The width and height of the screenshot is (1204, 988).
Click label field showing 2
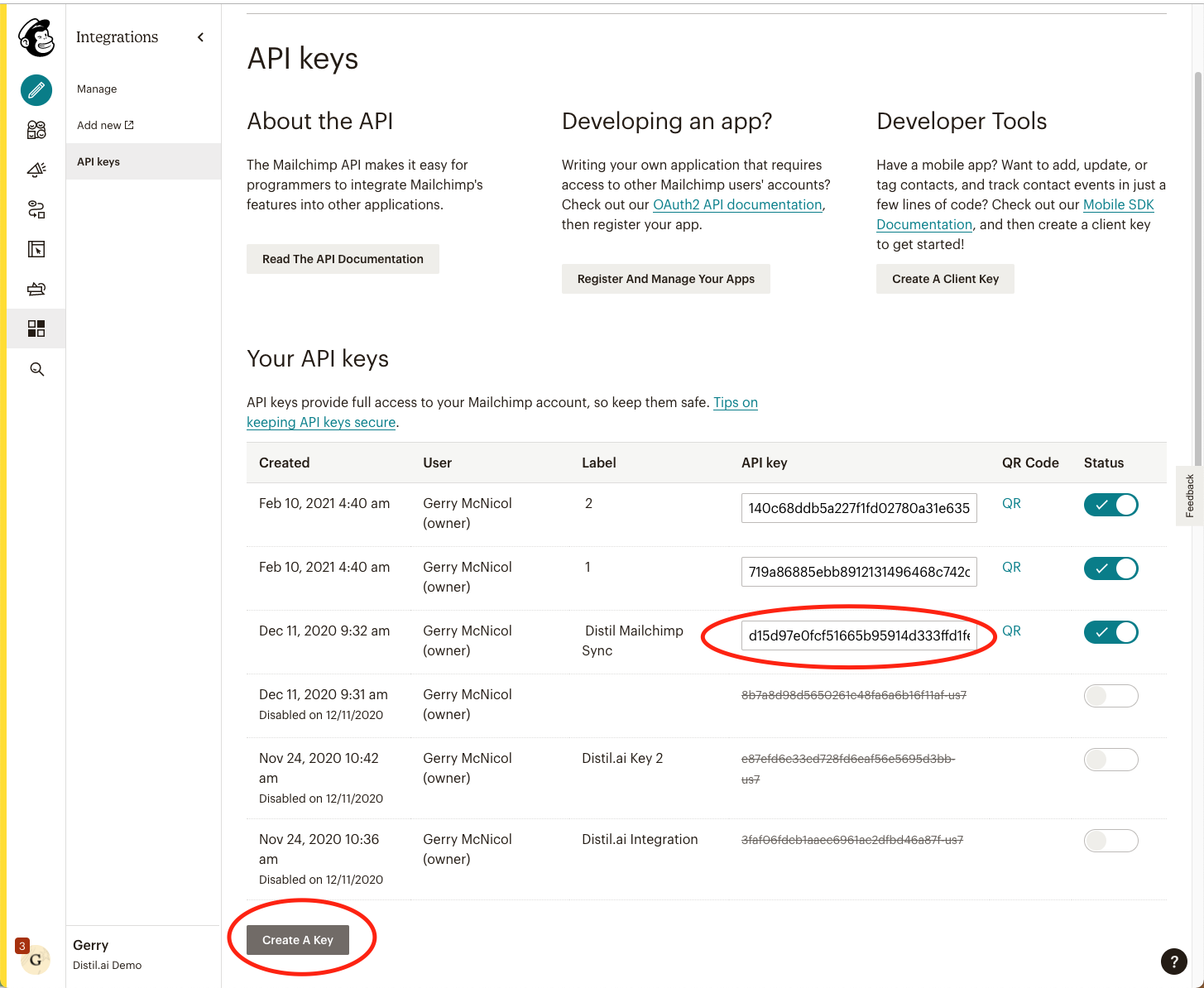(x=588, y=503)
